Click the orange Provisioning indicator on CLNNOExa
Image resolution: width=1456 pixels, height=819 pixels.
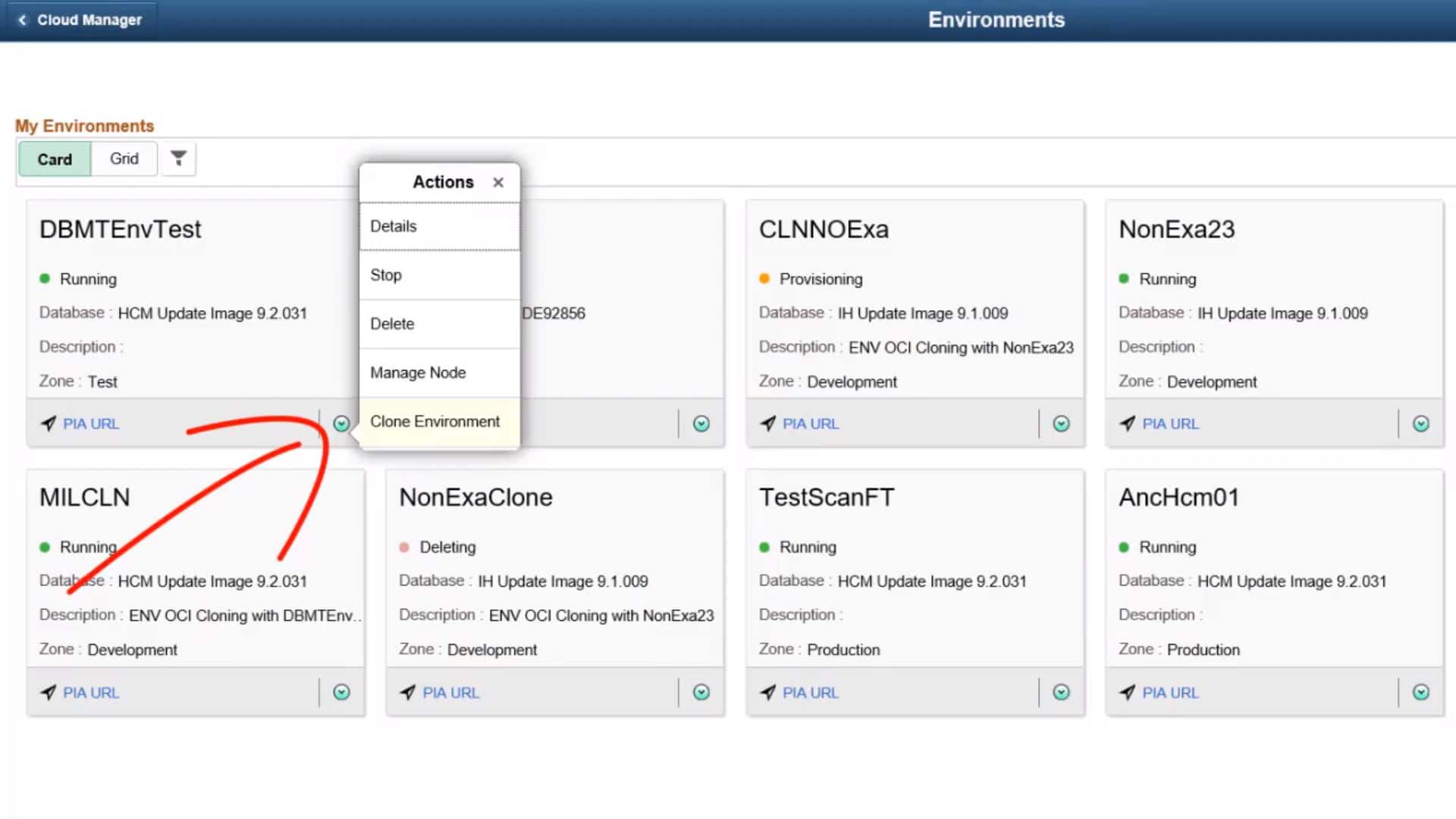coord(764,278)
